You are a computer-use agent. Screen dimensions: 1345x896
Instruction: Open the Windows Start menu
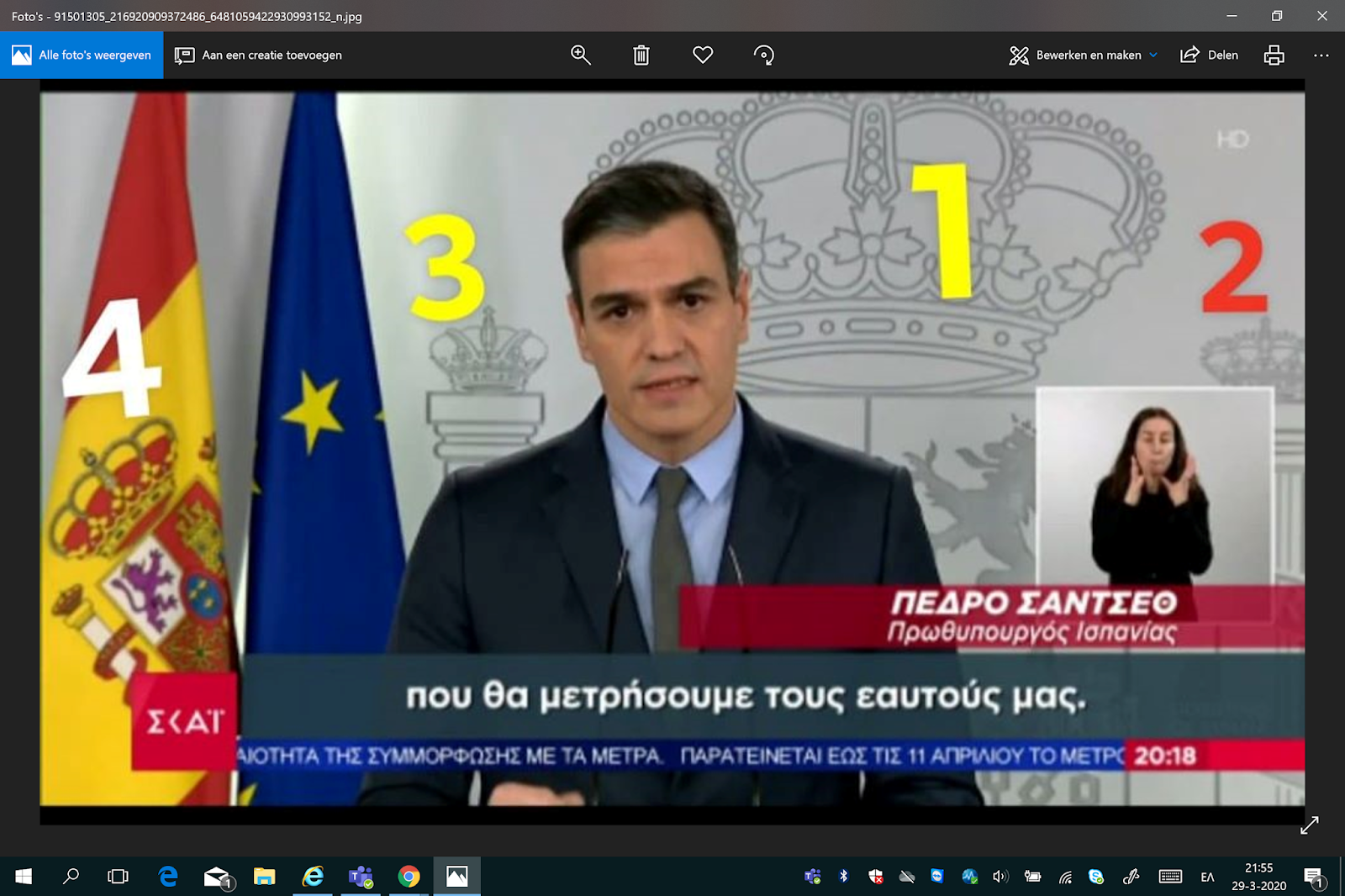tap(24, 877)
